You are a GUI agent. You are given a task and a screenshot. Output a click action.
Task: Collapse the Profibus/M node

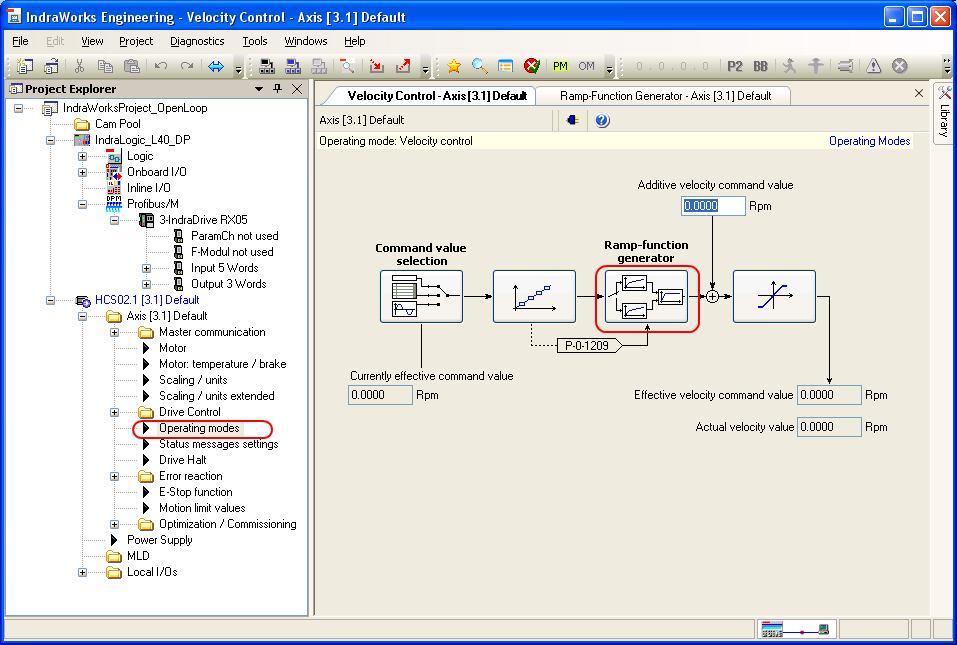pyautogui.click(x=82, y=204)
